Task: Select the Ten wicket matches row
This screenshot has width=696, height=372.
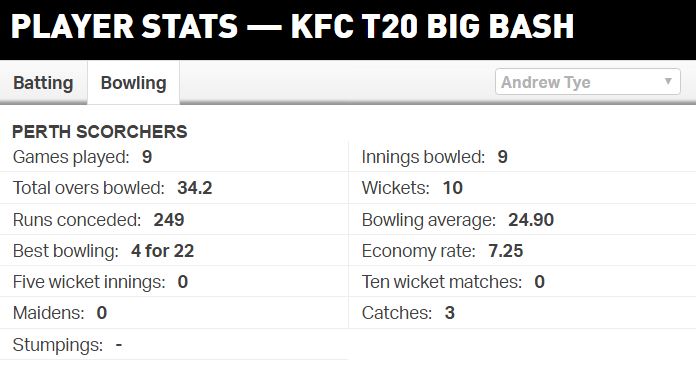Action: point(522,282)
